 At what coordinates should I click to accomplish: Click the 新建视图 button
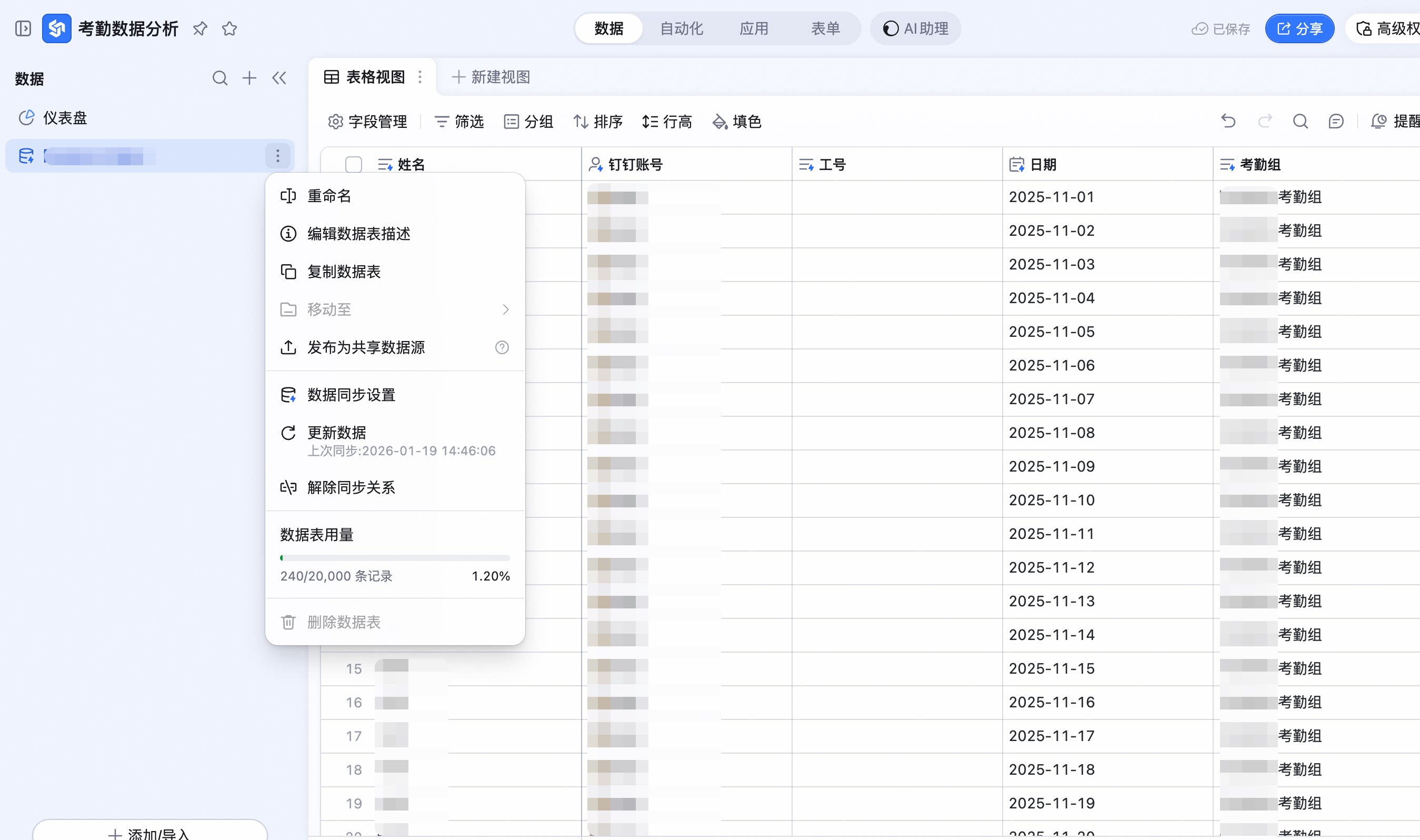pyautogui.click(x=491, y=77)
